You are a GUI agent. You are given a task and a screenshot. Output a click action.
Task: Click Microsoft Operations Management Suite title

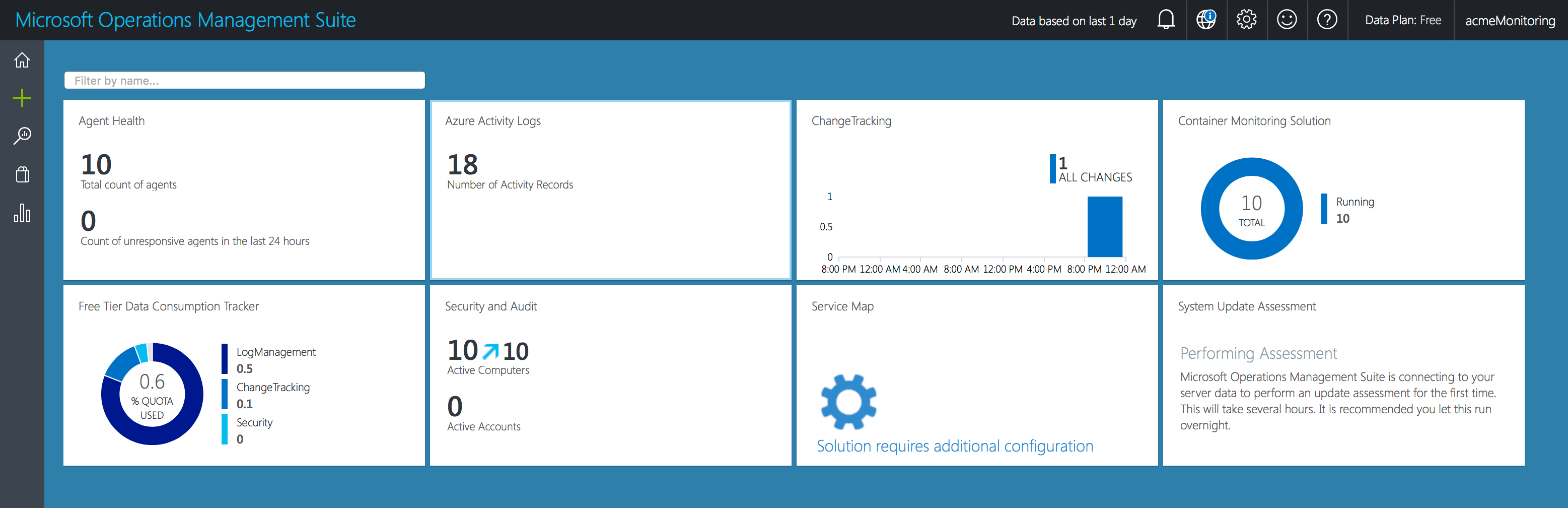[x=186, y=20]
